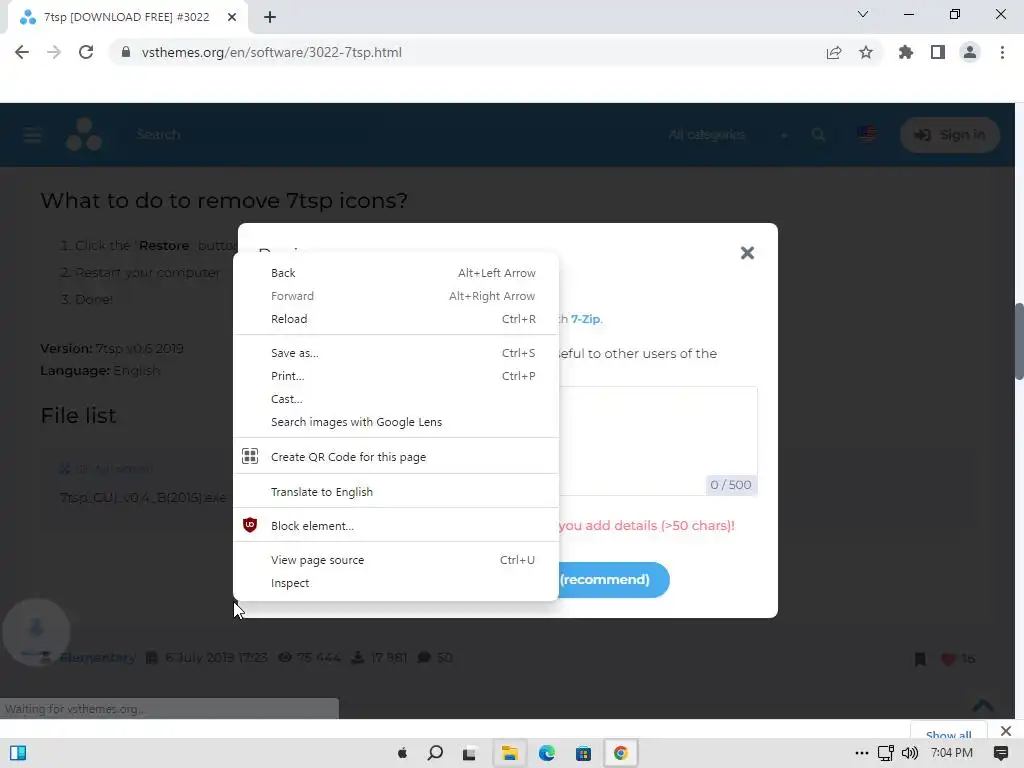
Task: Select the 7tsp [DOWNLOAD FREE] tab
Action: 127,17
